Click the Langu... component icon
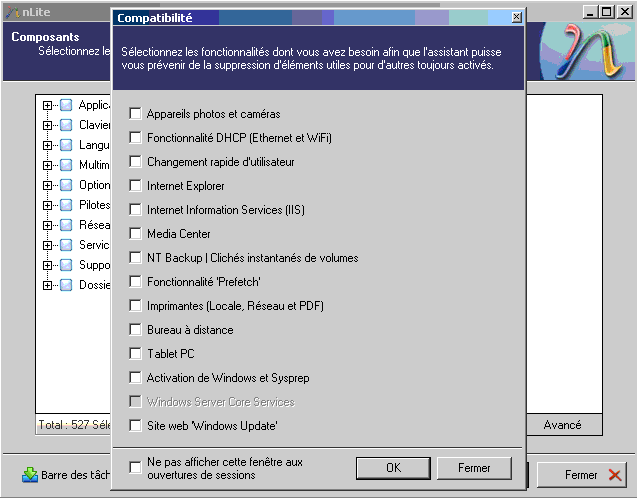This screenshot has height=498, width=637. pos(66,145)
